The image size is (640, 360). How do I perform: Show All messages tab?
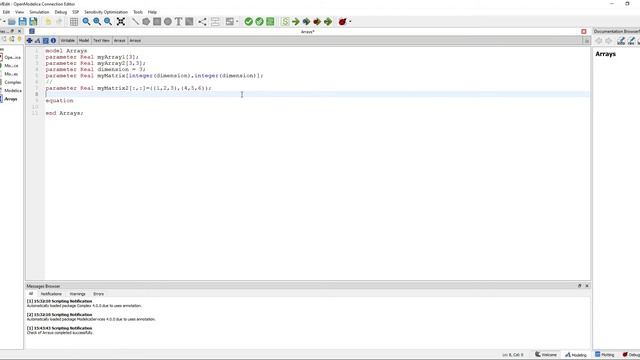coord(31,294)
